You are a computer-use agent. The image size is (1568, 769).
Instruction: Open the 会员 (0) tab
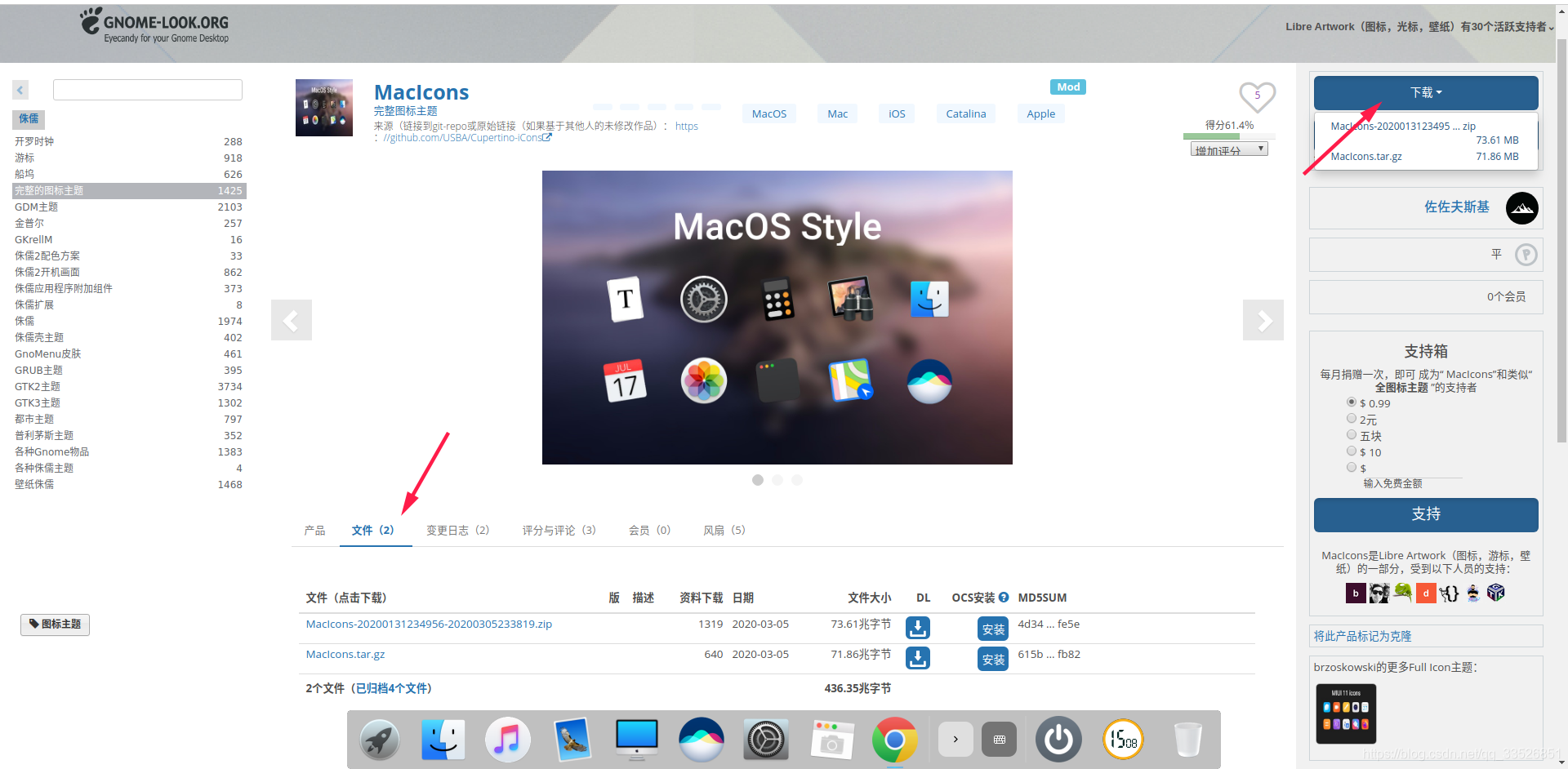pos(650,531)
